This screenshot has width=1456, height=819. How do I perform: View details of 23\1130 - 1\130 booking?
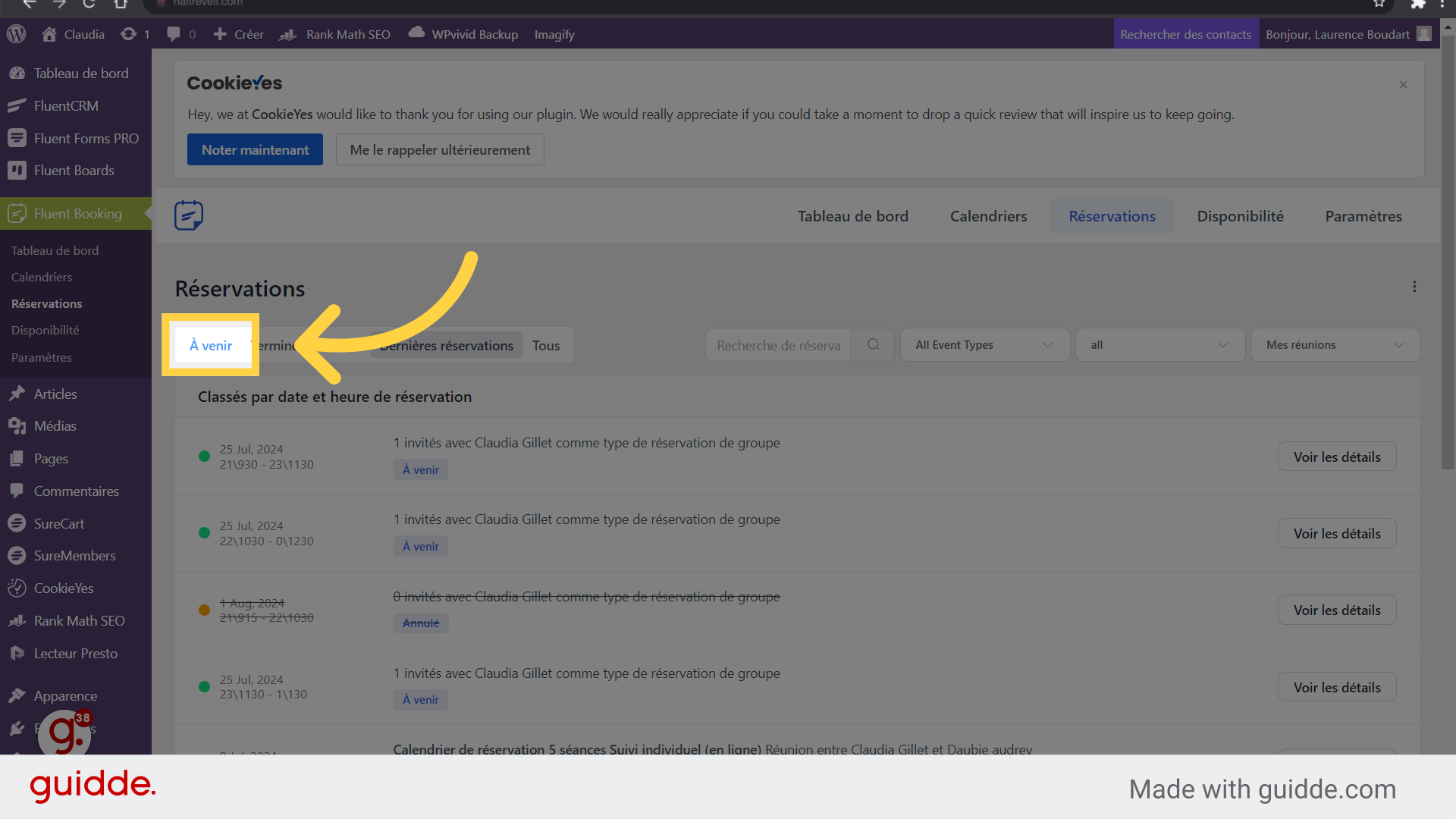coord(1337,687)
